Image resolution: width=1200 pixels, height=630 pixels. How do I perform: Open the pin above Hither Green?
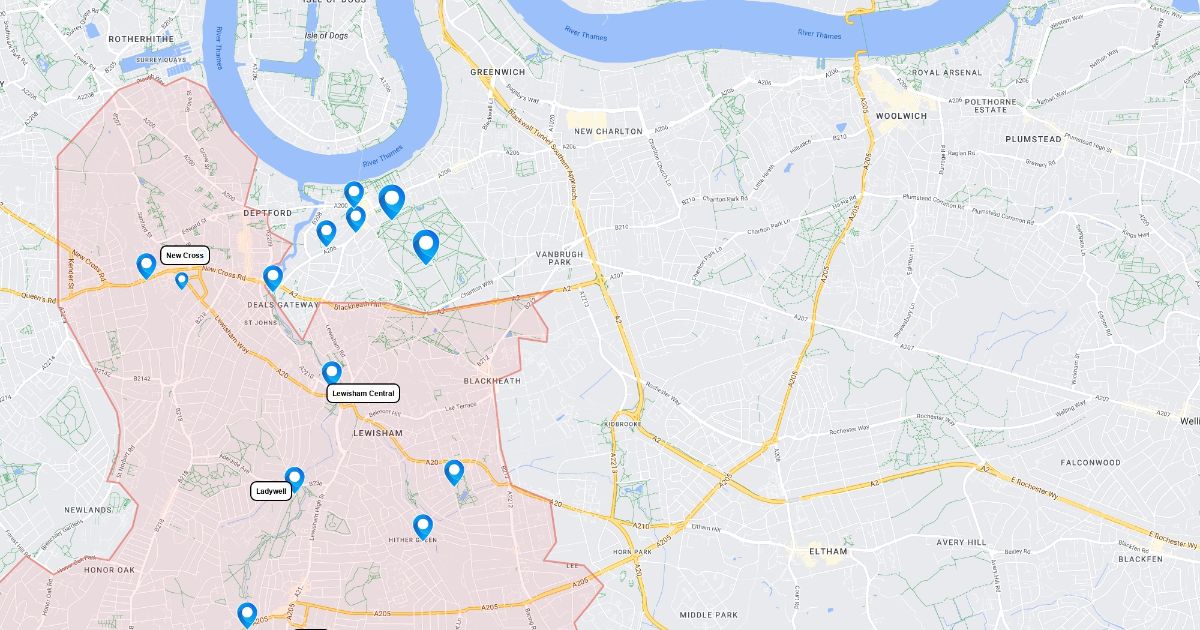423,527
